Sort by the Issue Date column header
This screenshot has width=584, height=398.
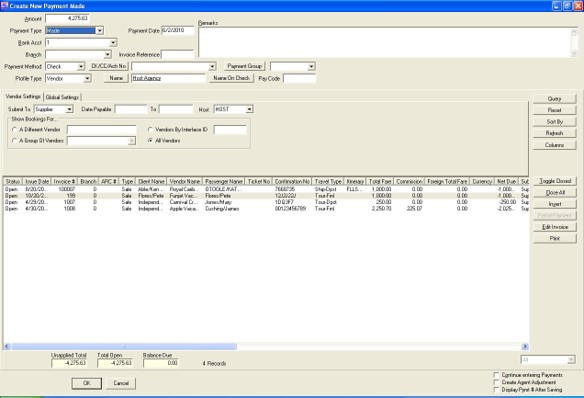(x=37, y=181)
